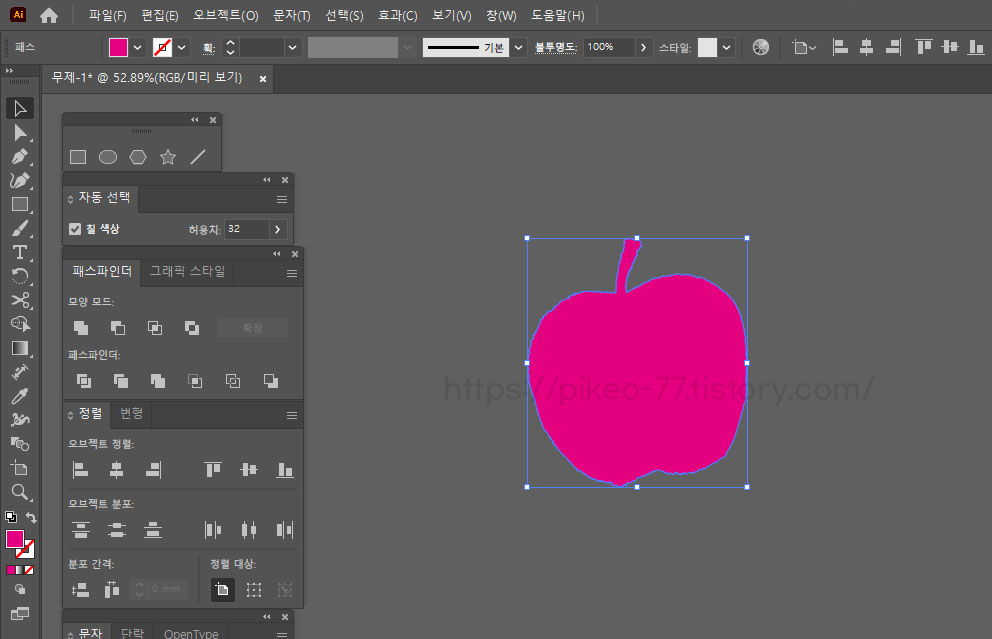
Task: Click the tolerance value field 32
Action: point(247,229)
